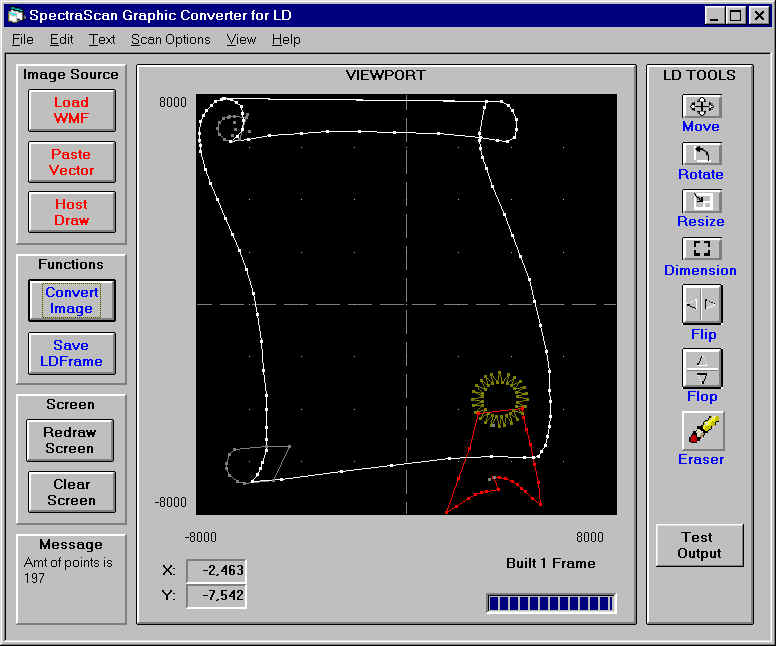Click the blue progress bar
The height and width of the screenshot is (646, 776).
tap(550, 603)
